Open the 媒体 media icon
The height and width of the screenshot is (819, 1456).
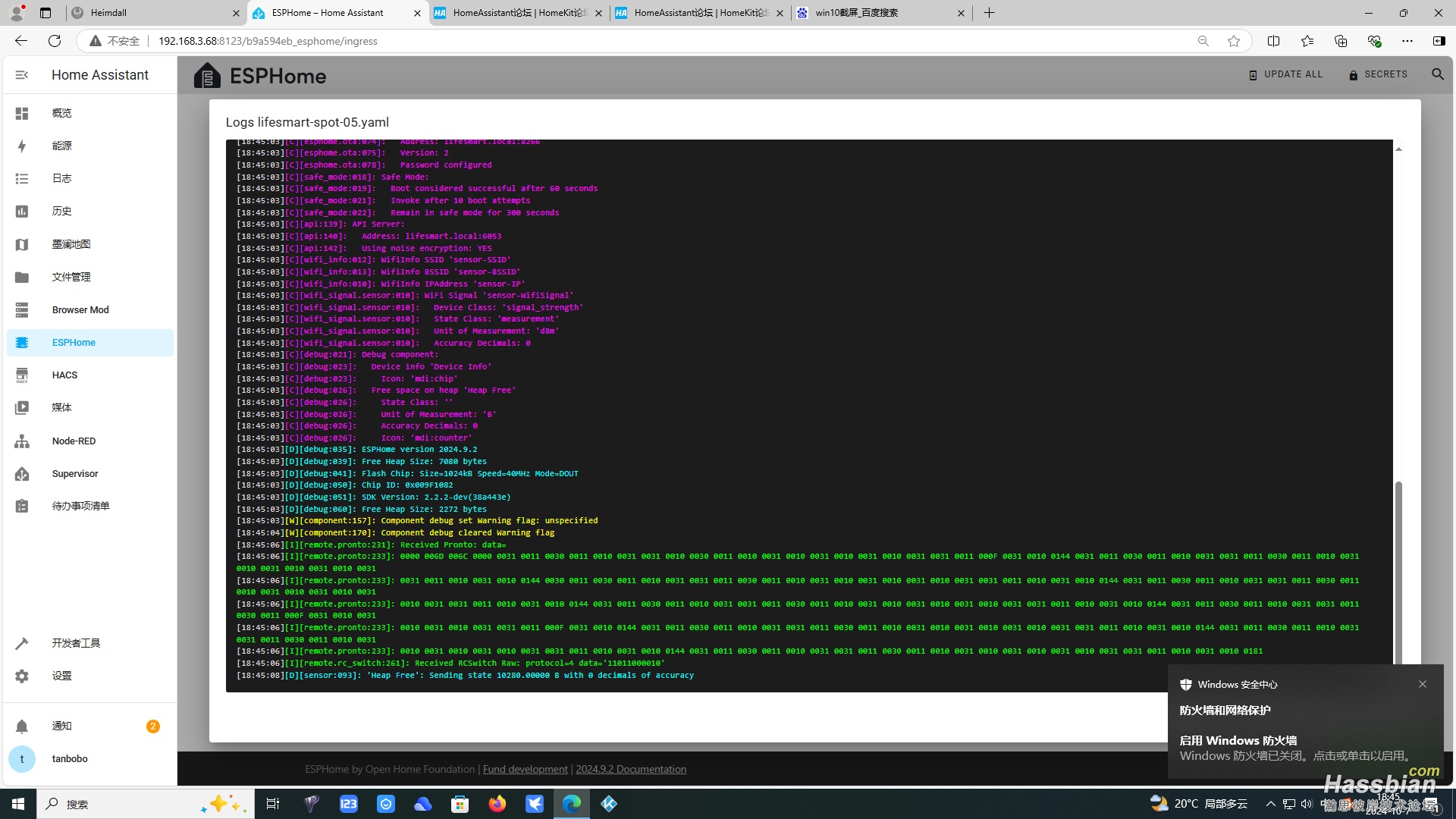tap(22, 408)
